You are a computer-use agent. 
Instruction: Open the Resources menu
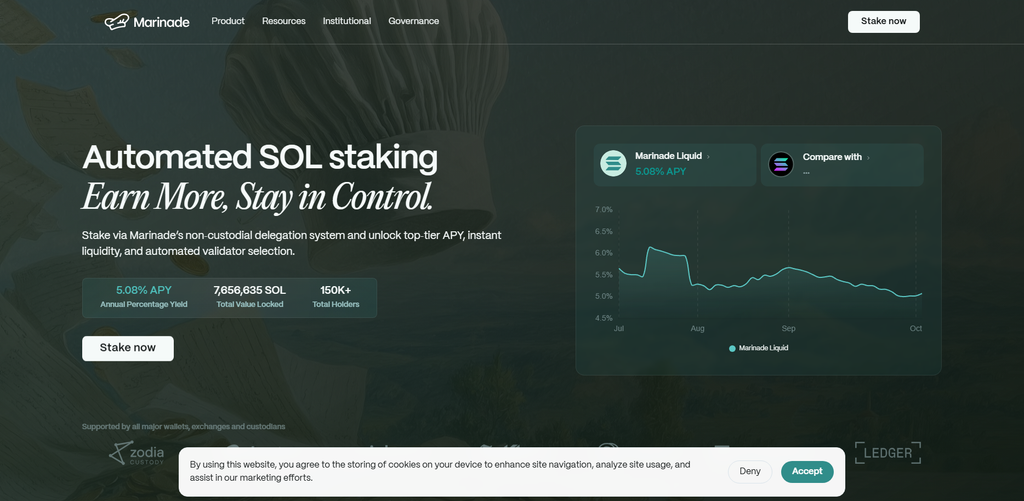point(283,21)
